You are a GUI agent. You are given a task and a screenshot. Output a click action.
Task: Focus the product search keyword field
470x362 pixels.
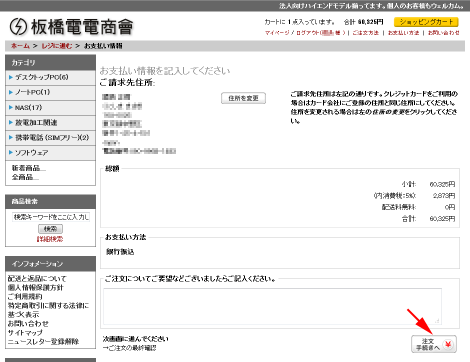pos(51,217)
